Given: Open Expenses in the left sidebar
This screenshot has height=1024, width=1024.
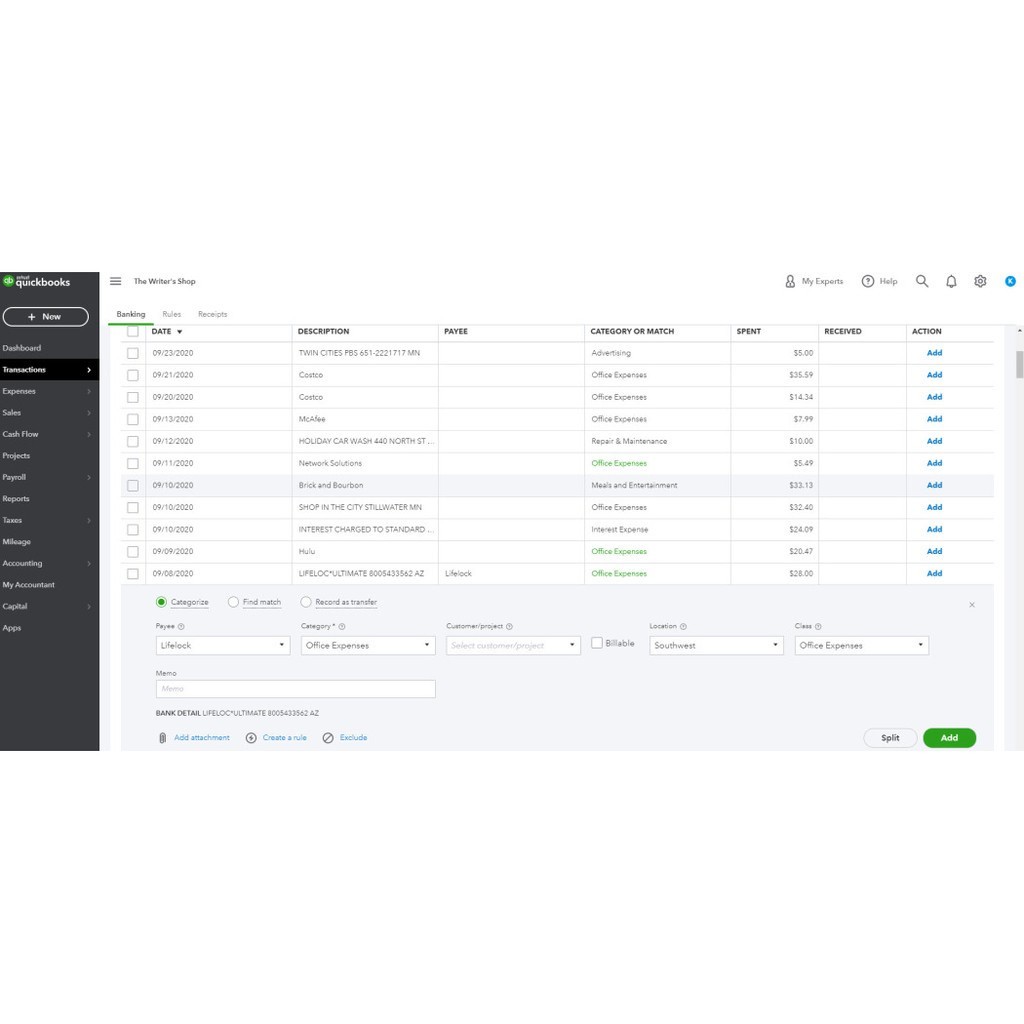Looking at the screenshot, I should pos(20,391).
